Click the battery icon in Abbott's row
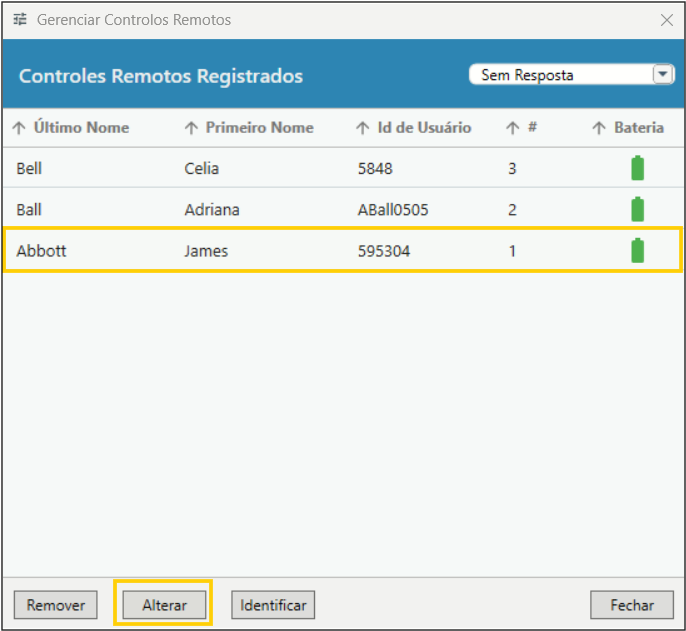This screenshot has width=686, height=631. [637, 251]
